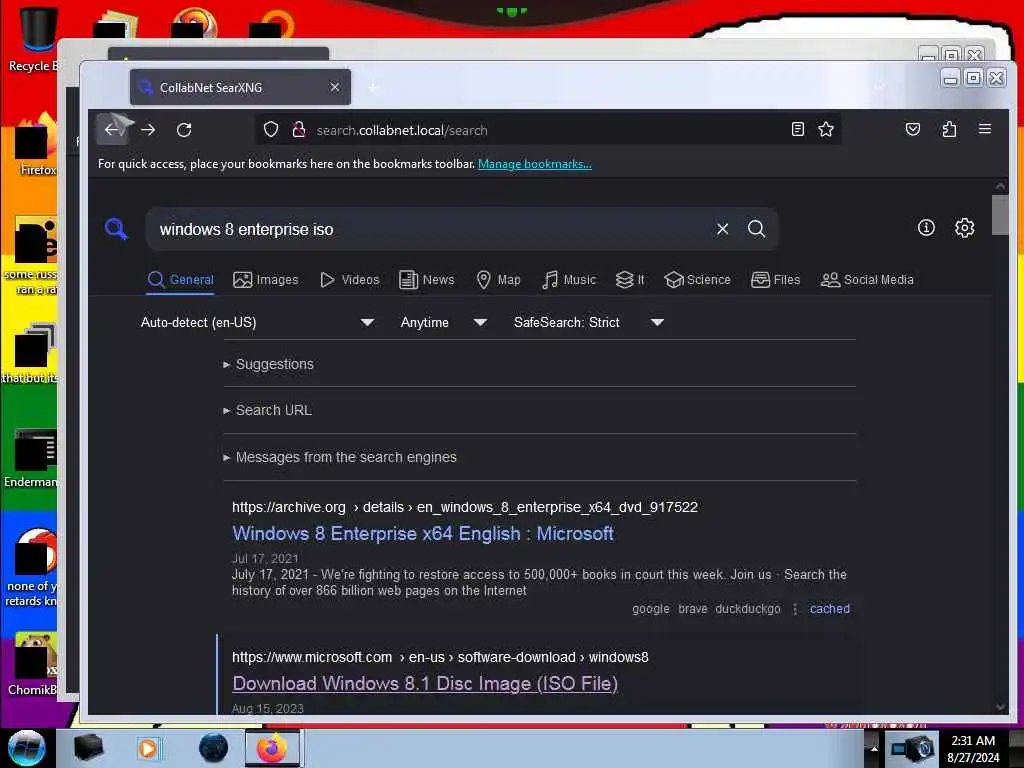This screenshot has height=768, width=1024.
Task: Switch to Files search category
Action: 775,280
